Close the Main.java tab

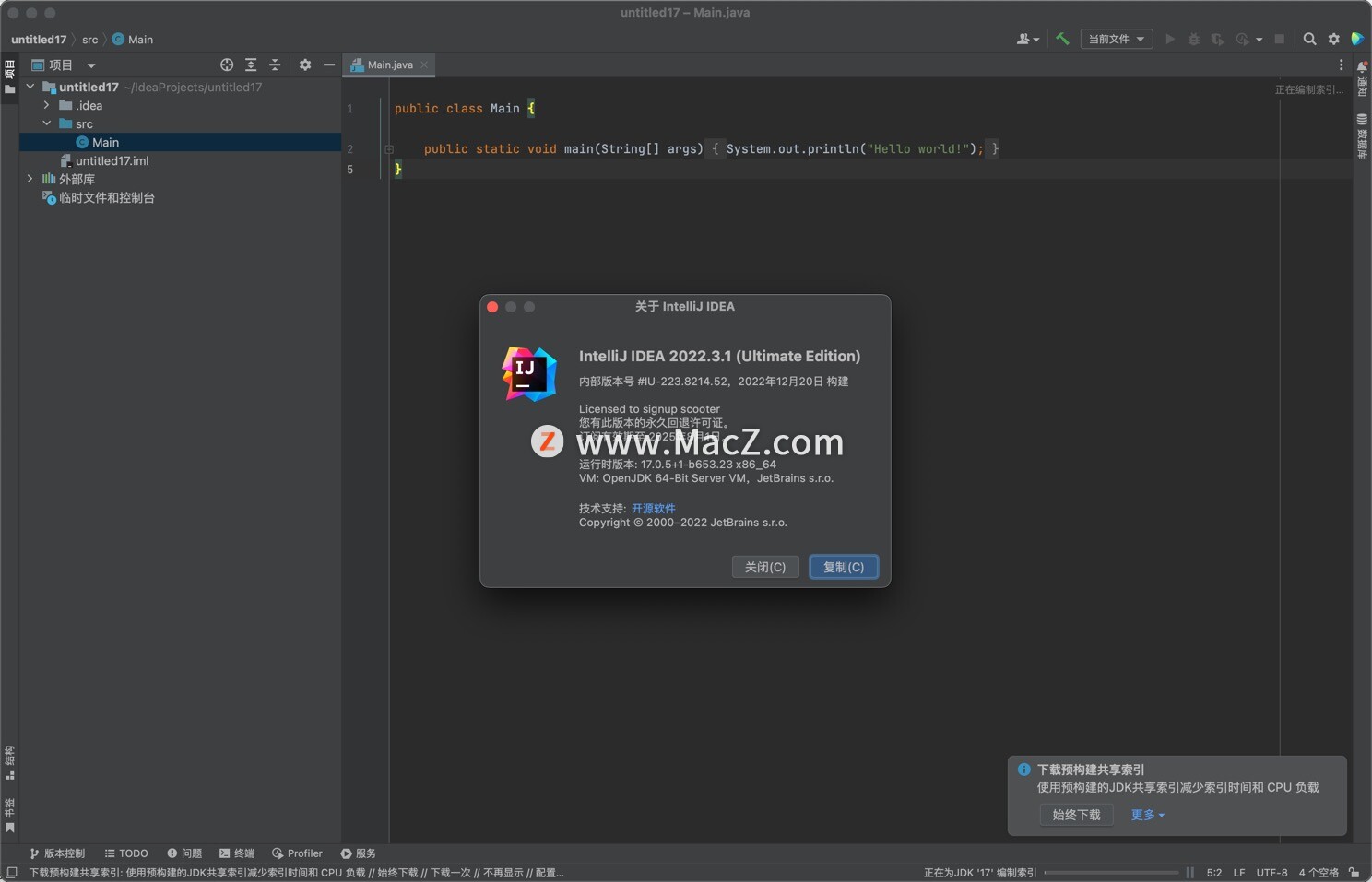coord(424,65)
